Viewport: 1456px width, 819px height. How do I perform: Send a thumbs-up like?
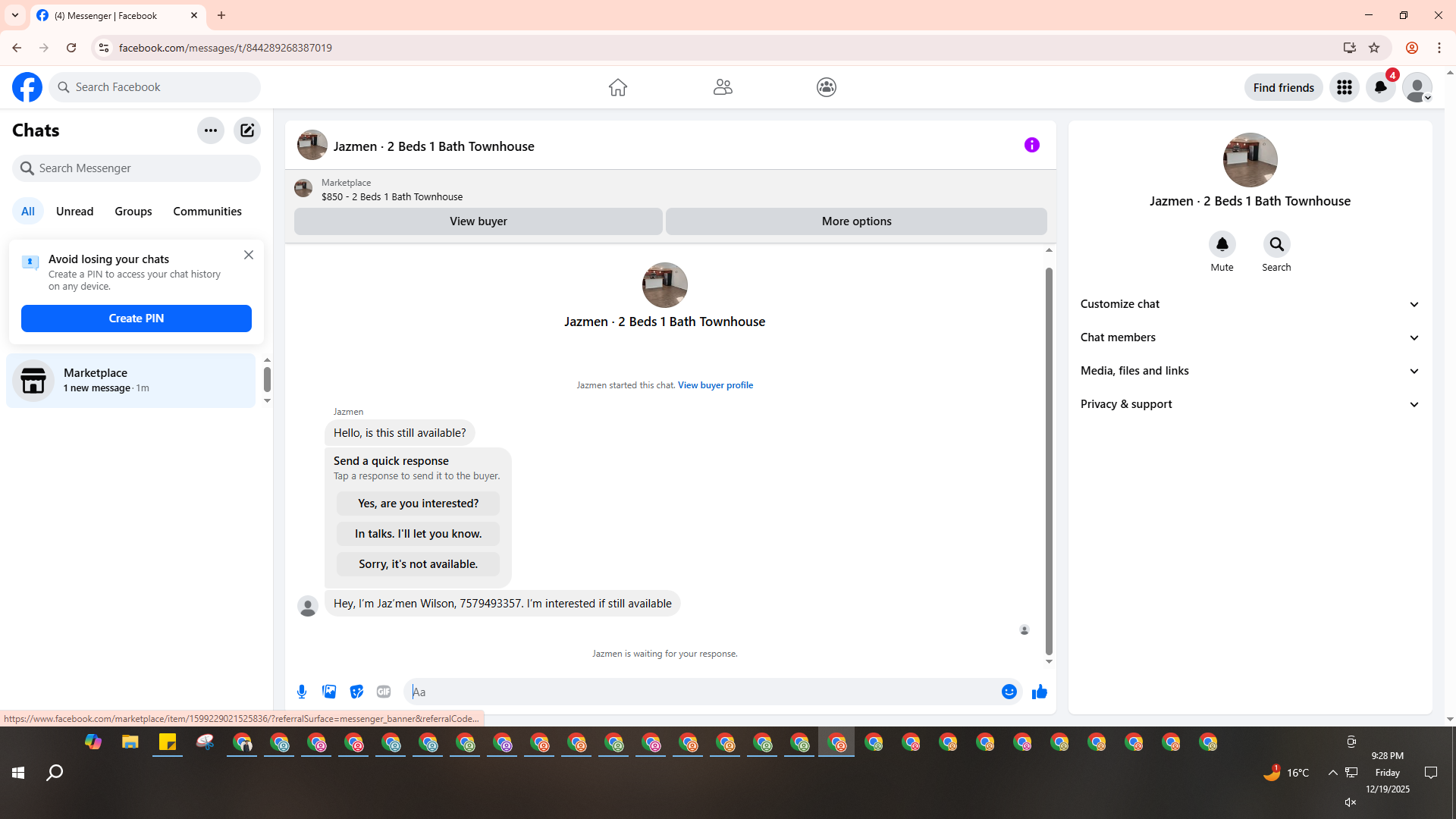coord(1039,692)
